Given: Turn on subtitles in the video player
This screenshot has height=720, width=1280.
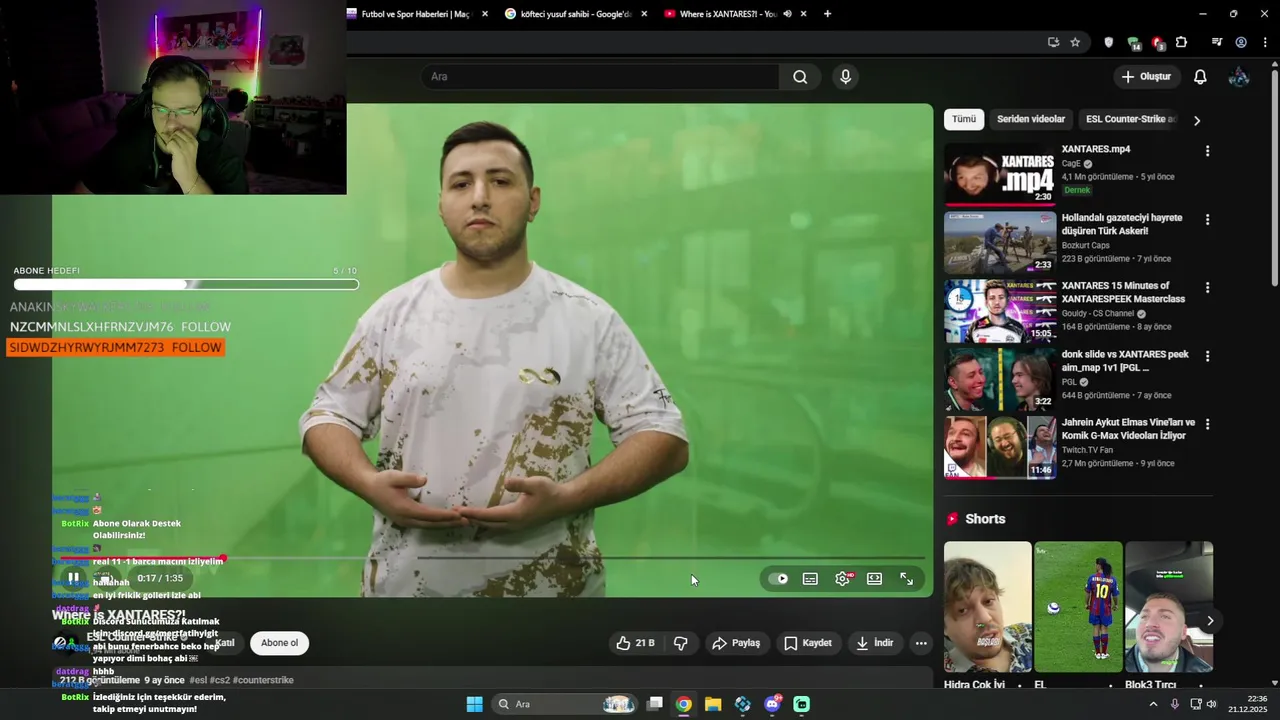Looking at the screenshot, I should pos(810,579).
